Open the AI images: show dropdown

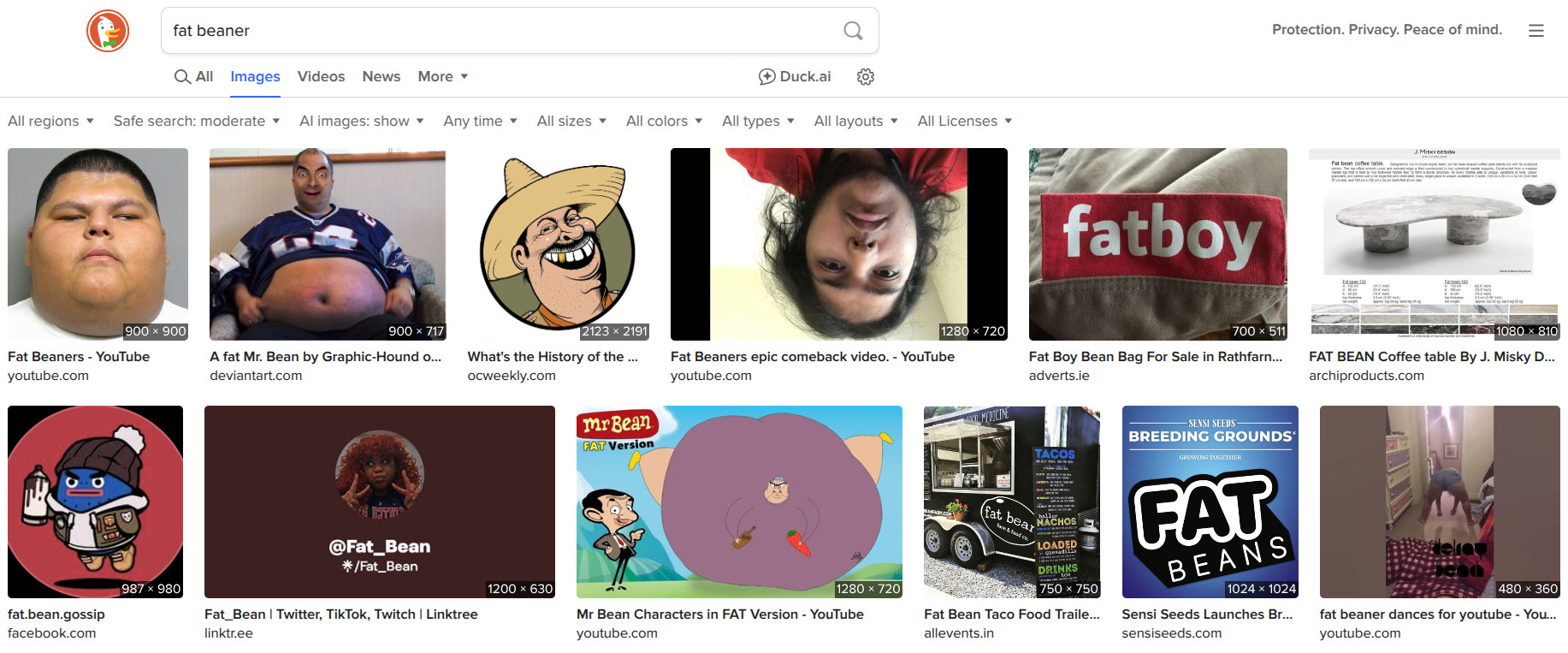click(x=362, y=122)
